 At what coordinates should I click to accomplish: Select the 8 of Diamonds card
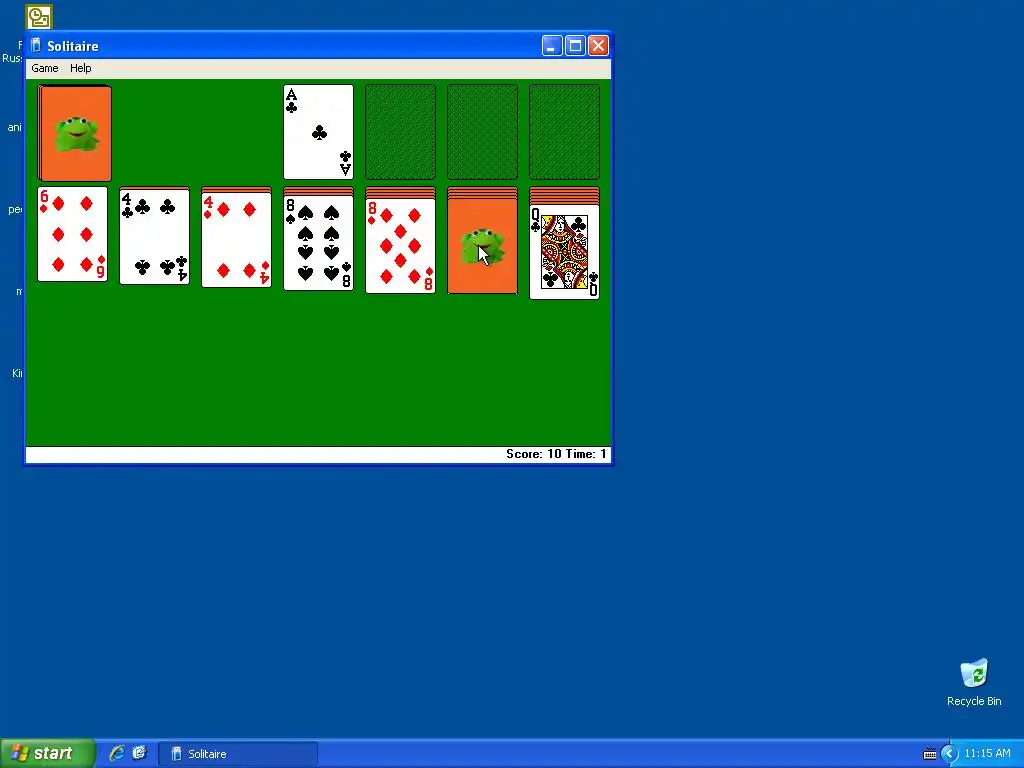coord(400,246)
